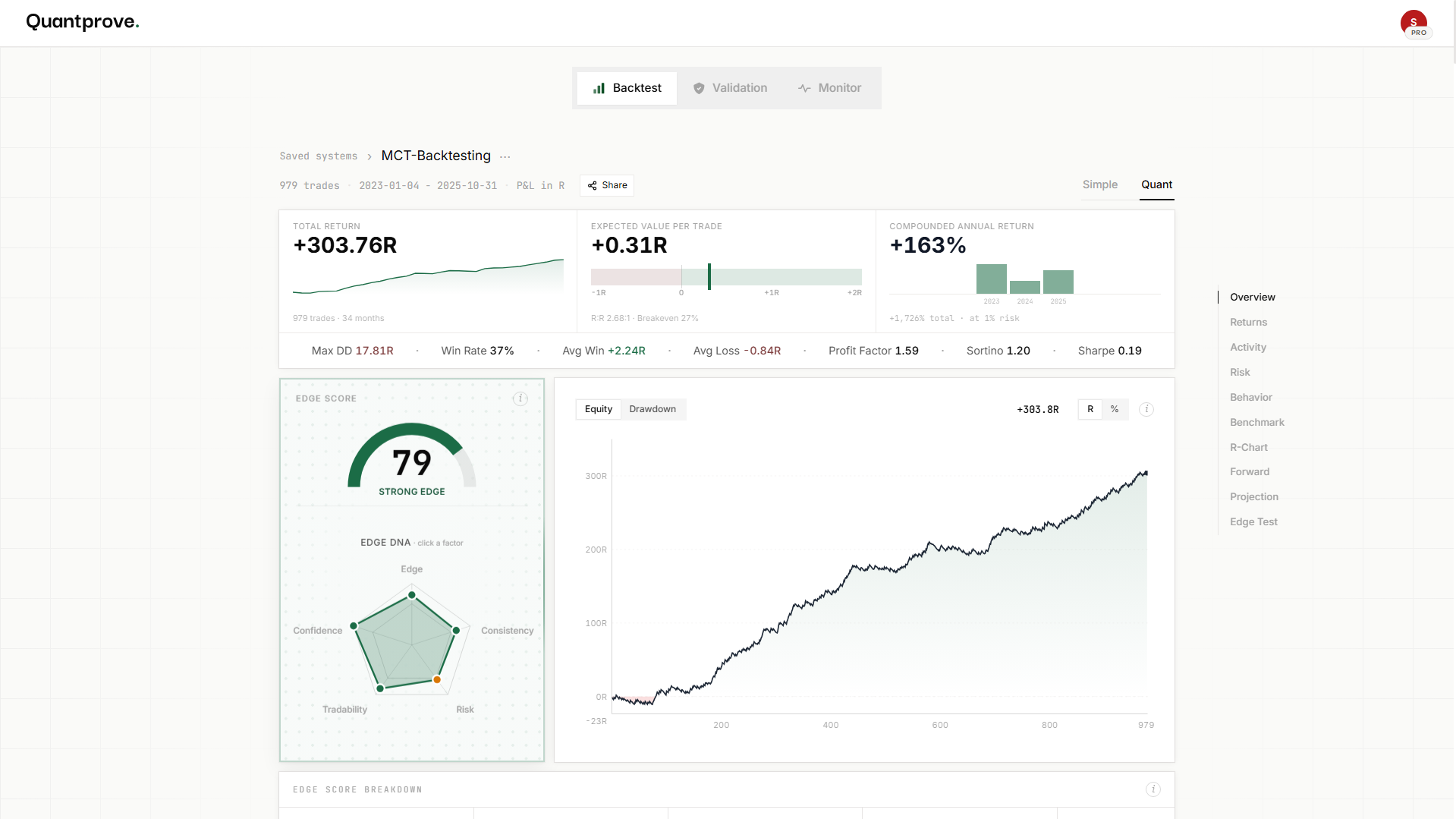Click the orange Risk radar point
The width and height of the screenshot is (1456, 819).
coord(437,679)
